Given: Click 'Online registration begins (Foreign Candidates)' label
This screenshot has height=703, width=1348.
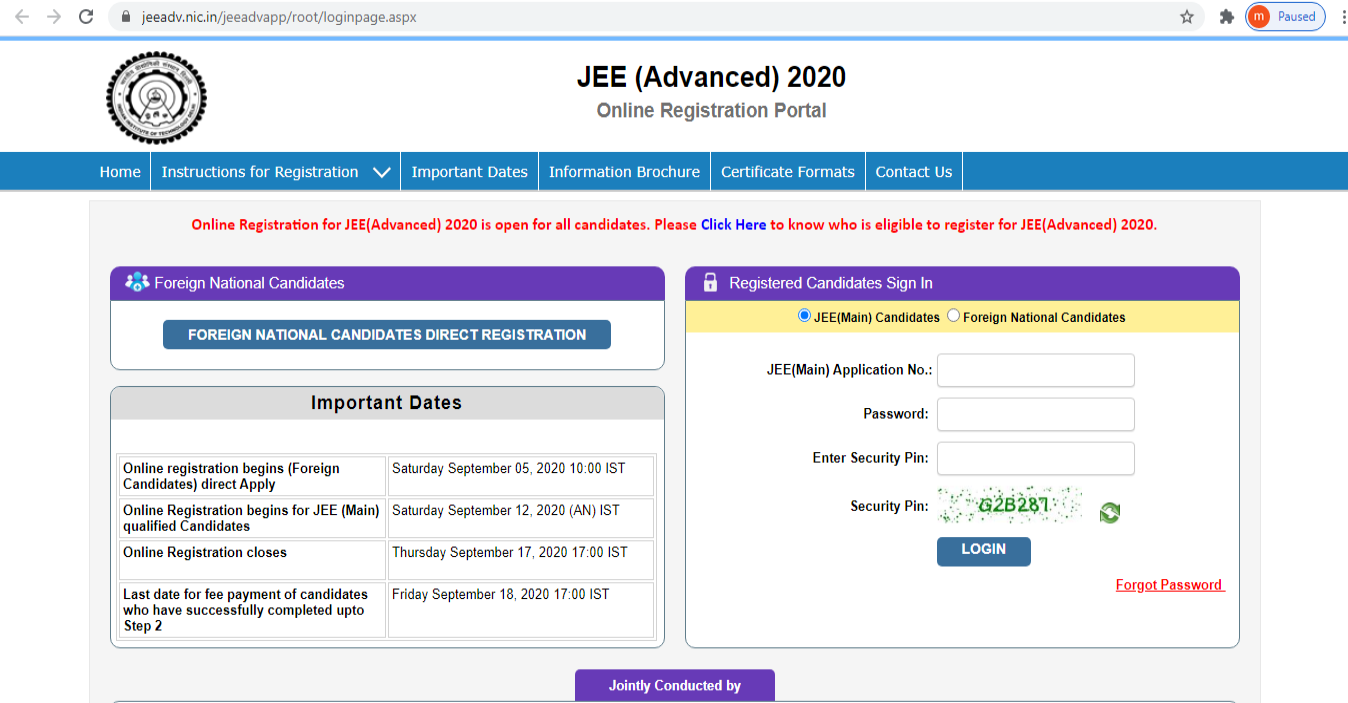Looking at the screenshot, I should 231,476.
